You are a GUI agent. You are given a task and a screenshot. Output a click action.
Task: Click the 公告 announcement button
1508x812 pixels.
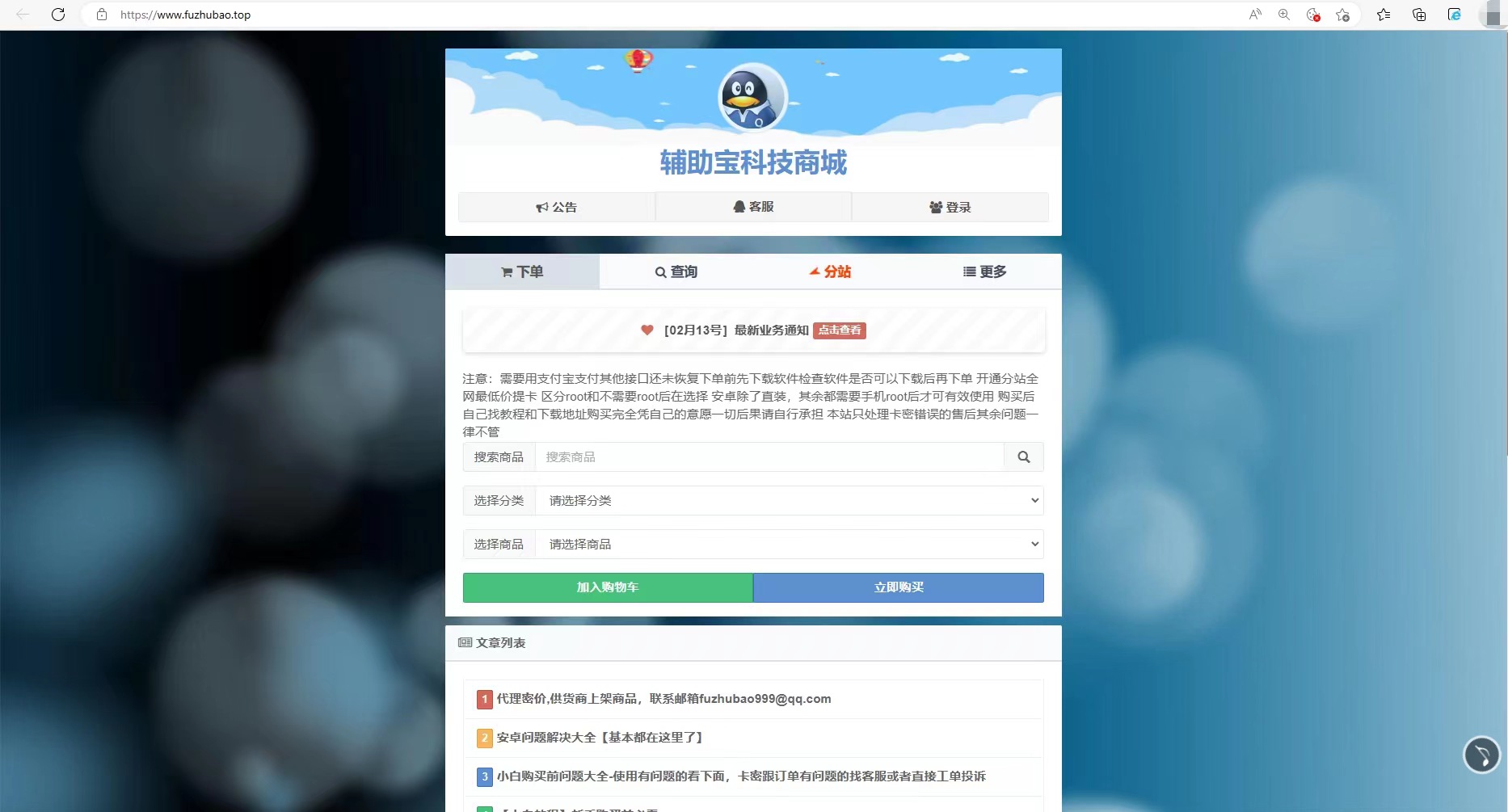tap(556, 208)
